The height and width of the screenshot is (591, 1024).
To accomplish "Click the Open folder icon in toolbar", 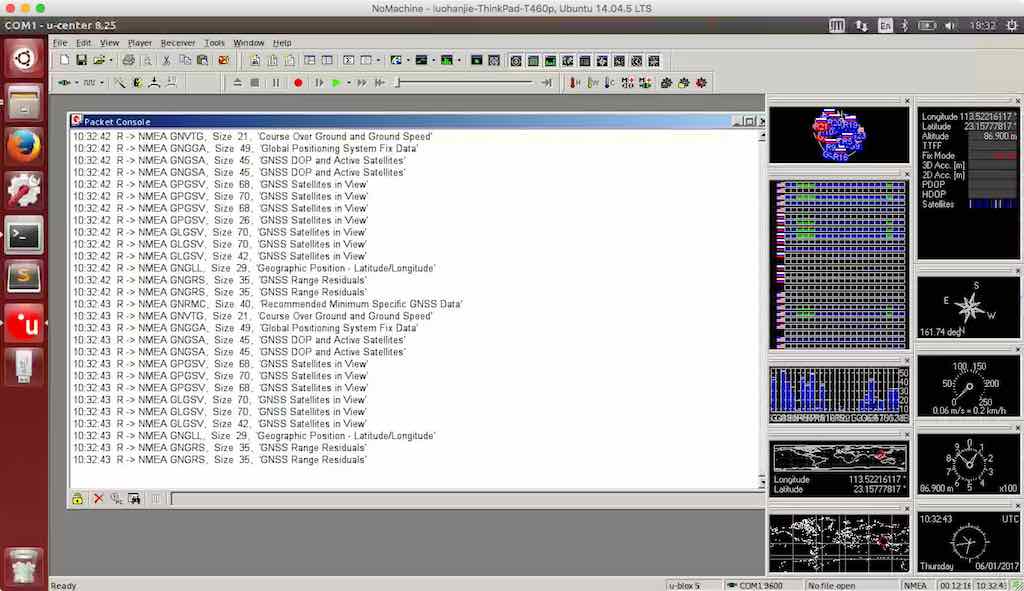I will [99, 61].
